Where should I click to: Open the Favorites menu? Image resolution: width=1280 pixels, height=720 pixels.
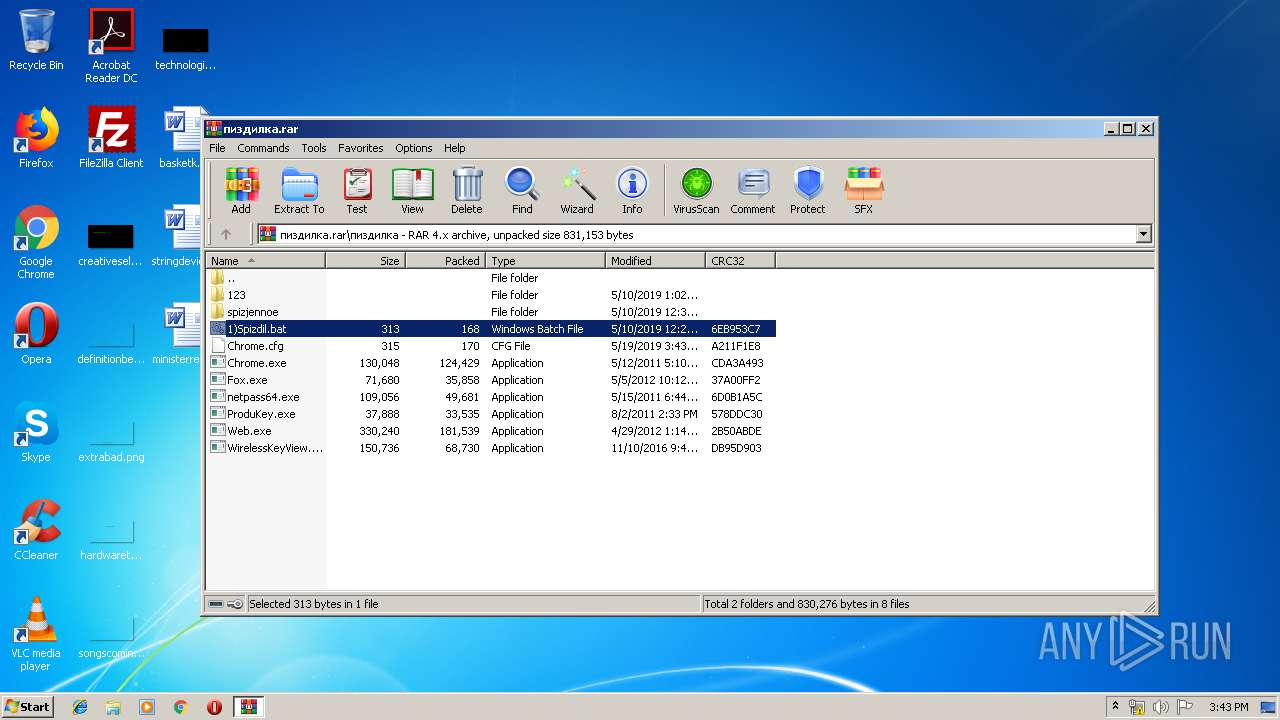(361, 148)
